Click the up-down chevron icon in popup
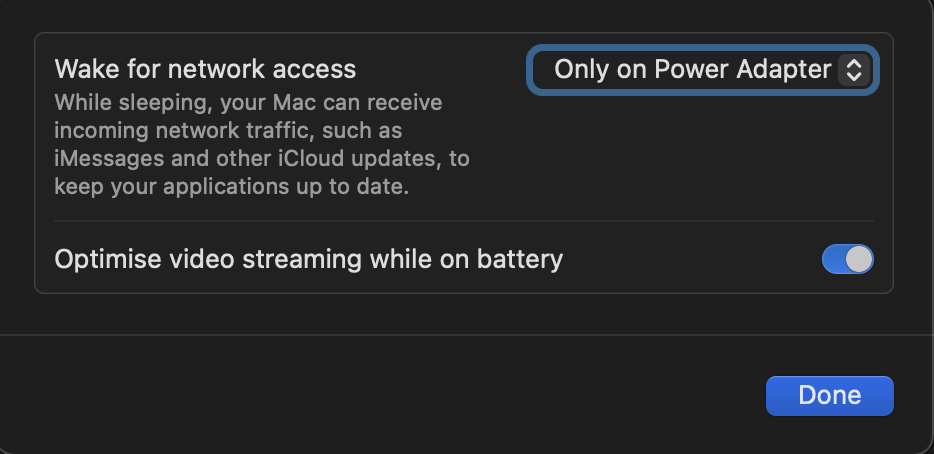 point(853,69)
